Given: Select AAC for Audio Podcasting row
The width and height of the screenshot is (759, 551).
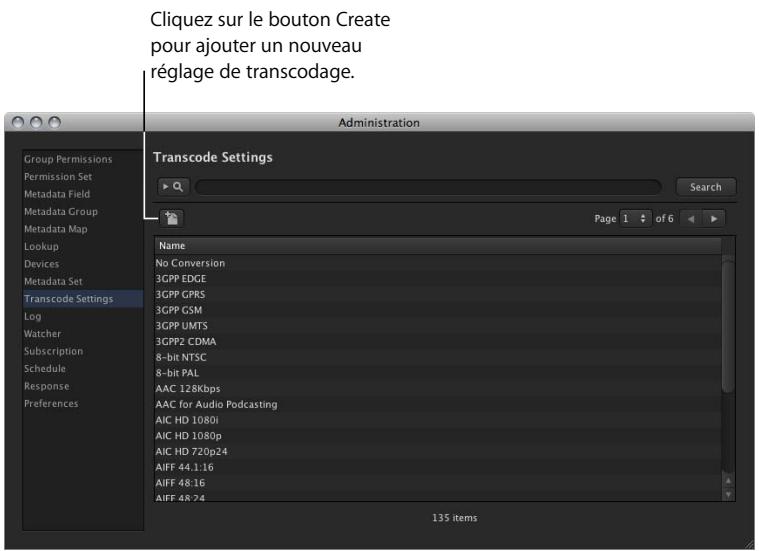Looking at the screenshot, I should point(438,404).
